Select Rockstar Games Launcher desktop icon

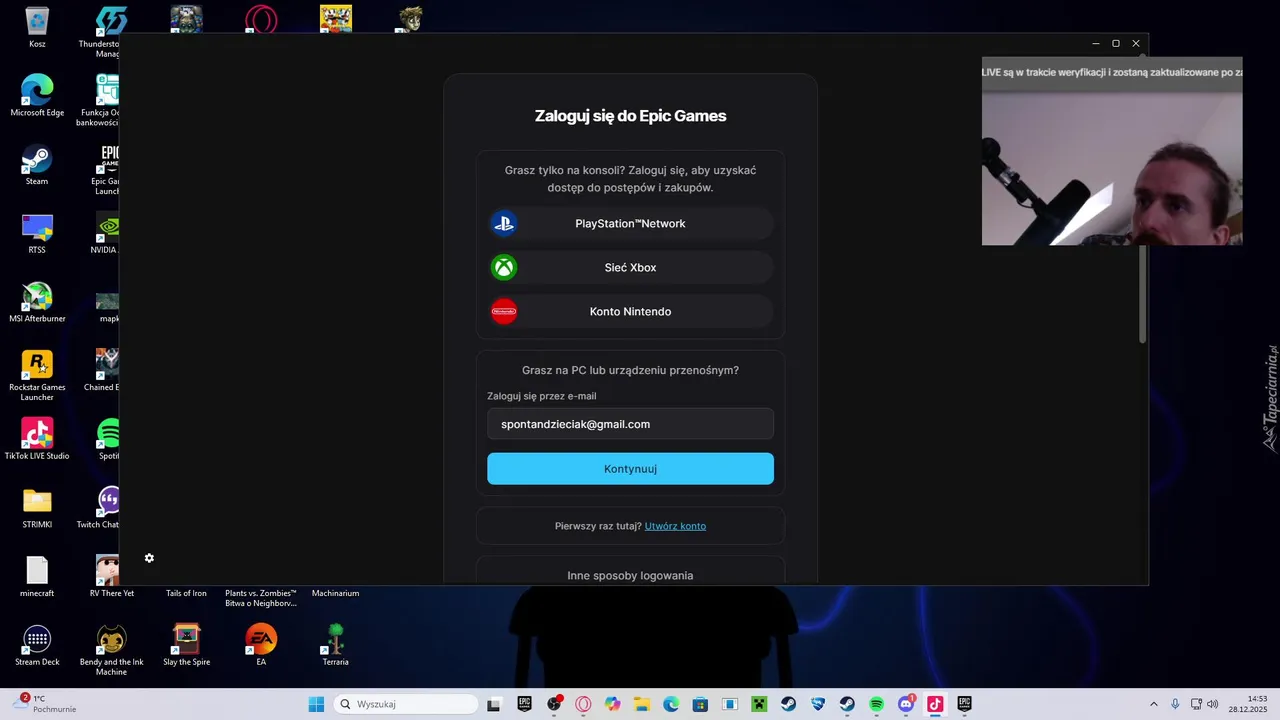pyautogui.click(x=37, y=375)
